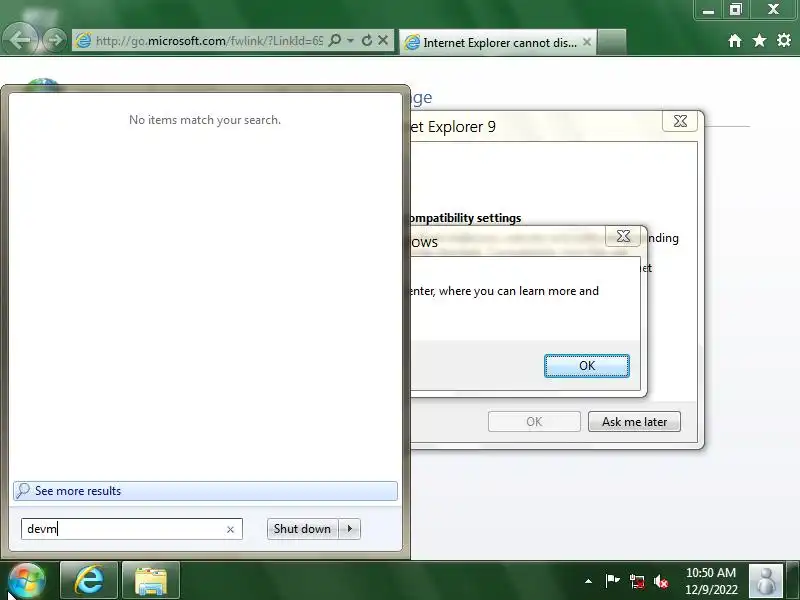Click the user icon at taskbar end
Image resolution: width=800 pixels, height=600 pixels.
tap(765, 581)
